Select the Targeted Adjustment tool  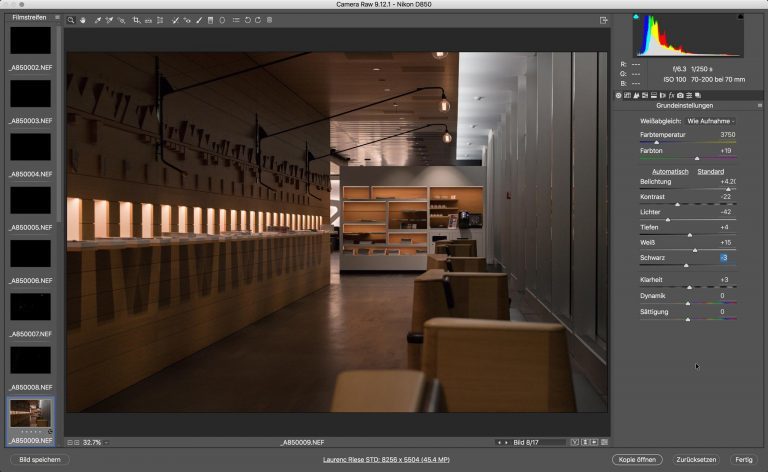point(121,20)
